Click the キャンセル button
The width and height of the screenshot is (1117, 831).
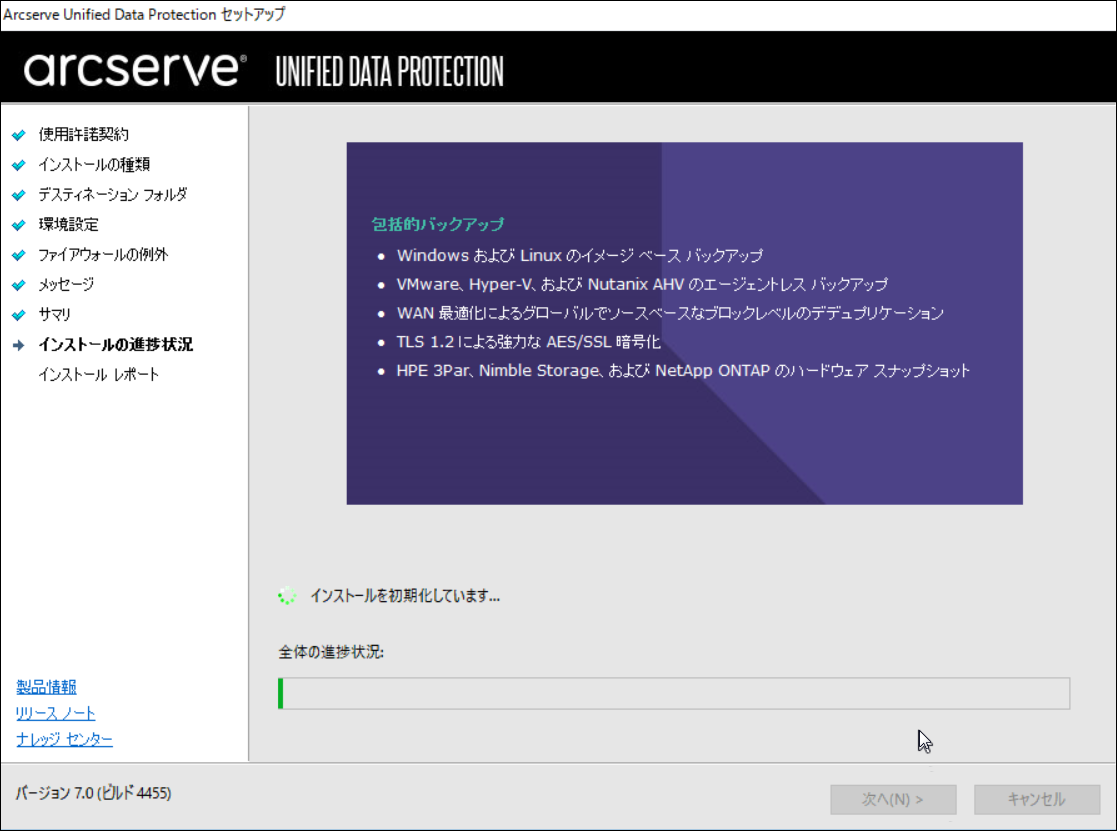(1037, 800)
